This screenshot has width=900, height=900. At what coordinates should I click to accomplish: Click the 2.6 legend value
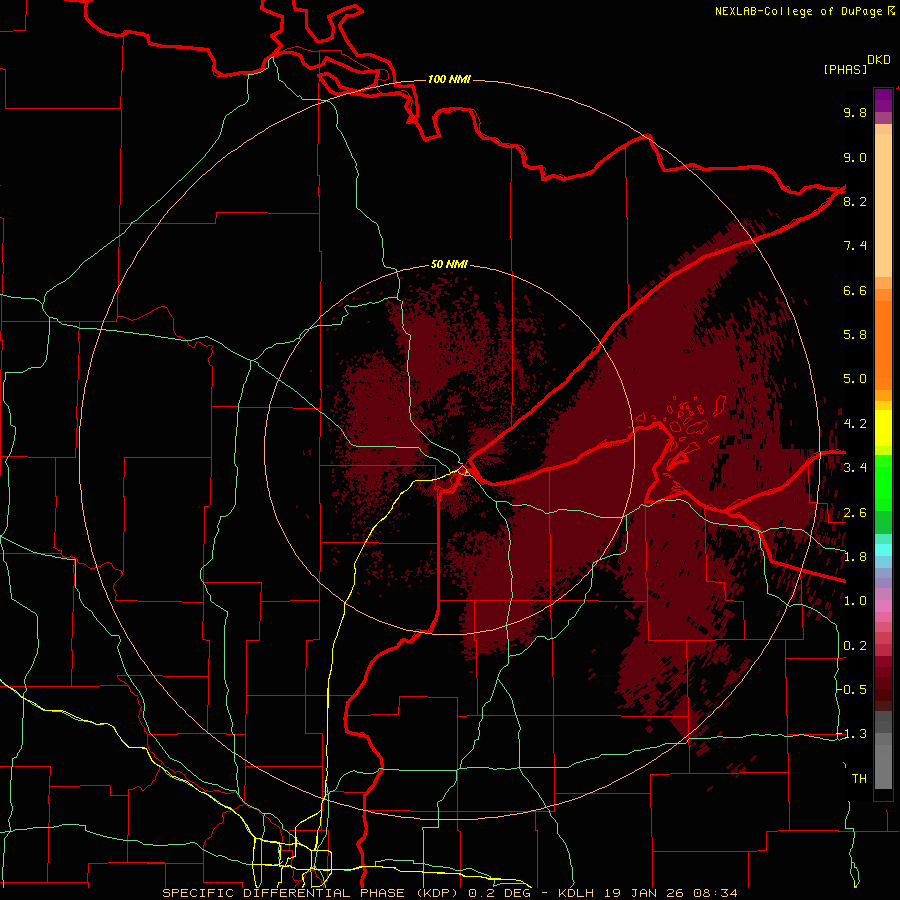click(x=855, y=513)
